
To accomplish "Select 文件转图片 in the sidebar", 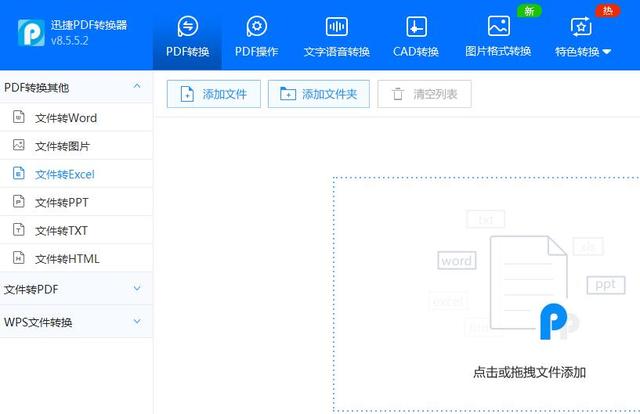I will click(x=76, y=146).
